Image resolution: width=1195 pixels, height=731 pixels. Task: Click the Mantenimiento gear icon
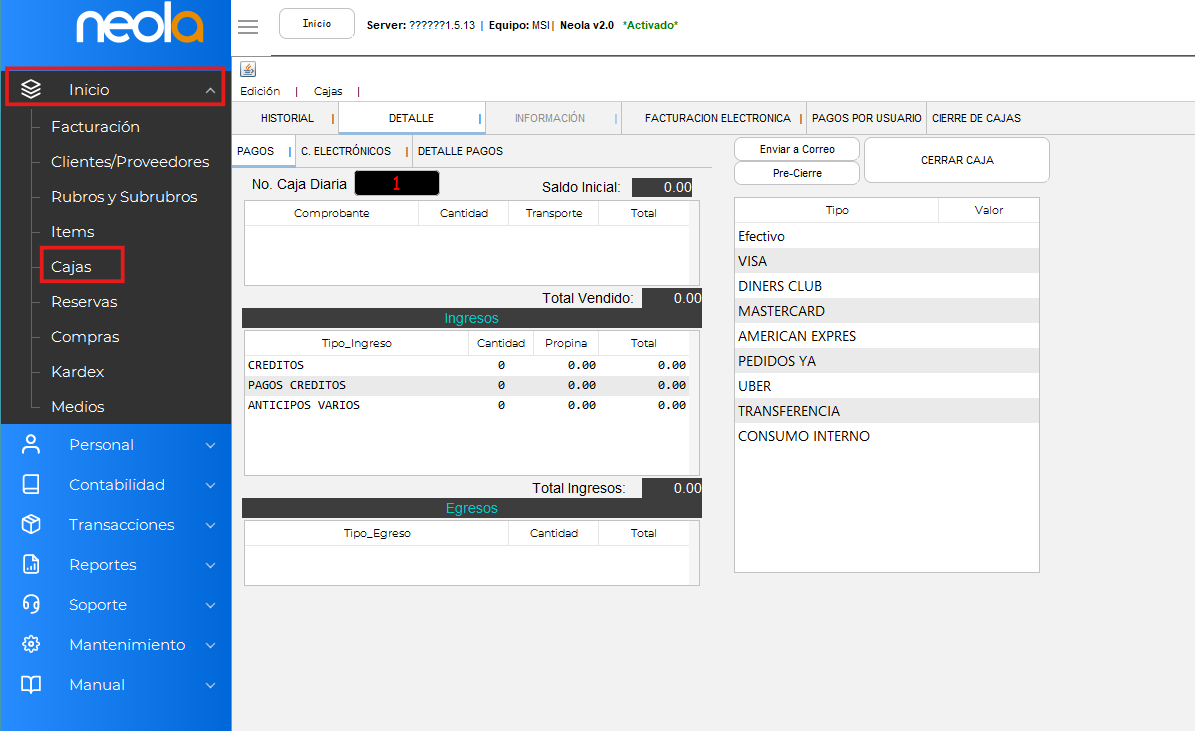[31, 645]
